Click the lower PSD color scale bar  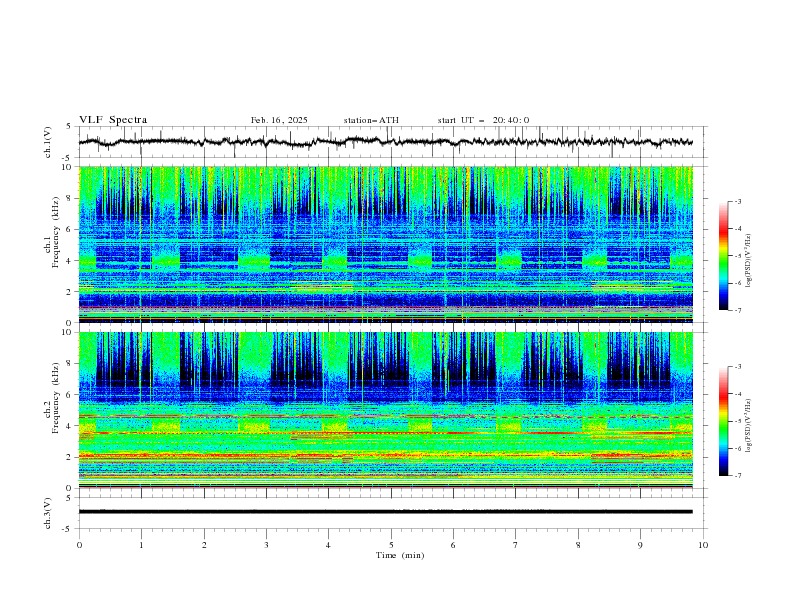point(723,421)
